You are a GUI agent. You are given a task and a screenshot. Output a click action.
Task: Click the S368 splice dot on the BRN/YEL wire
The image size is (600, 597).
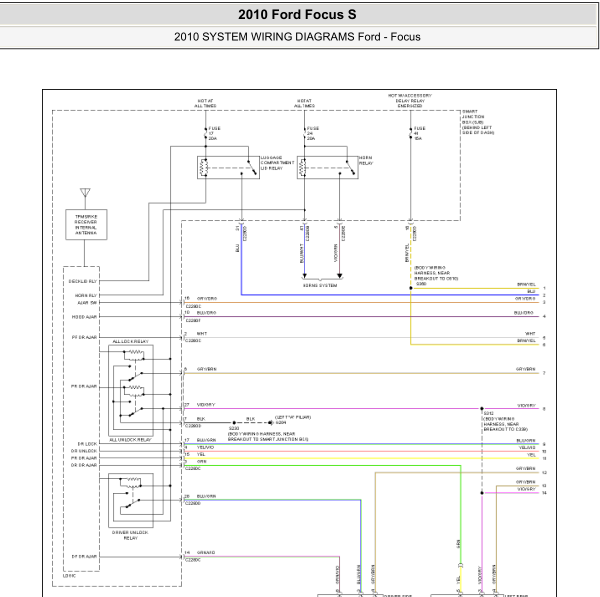[411, 288]
